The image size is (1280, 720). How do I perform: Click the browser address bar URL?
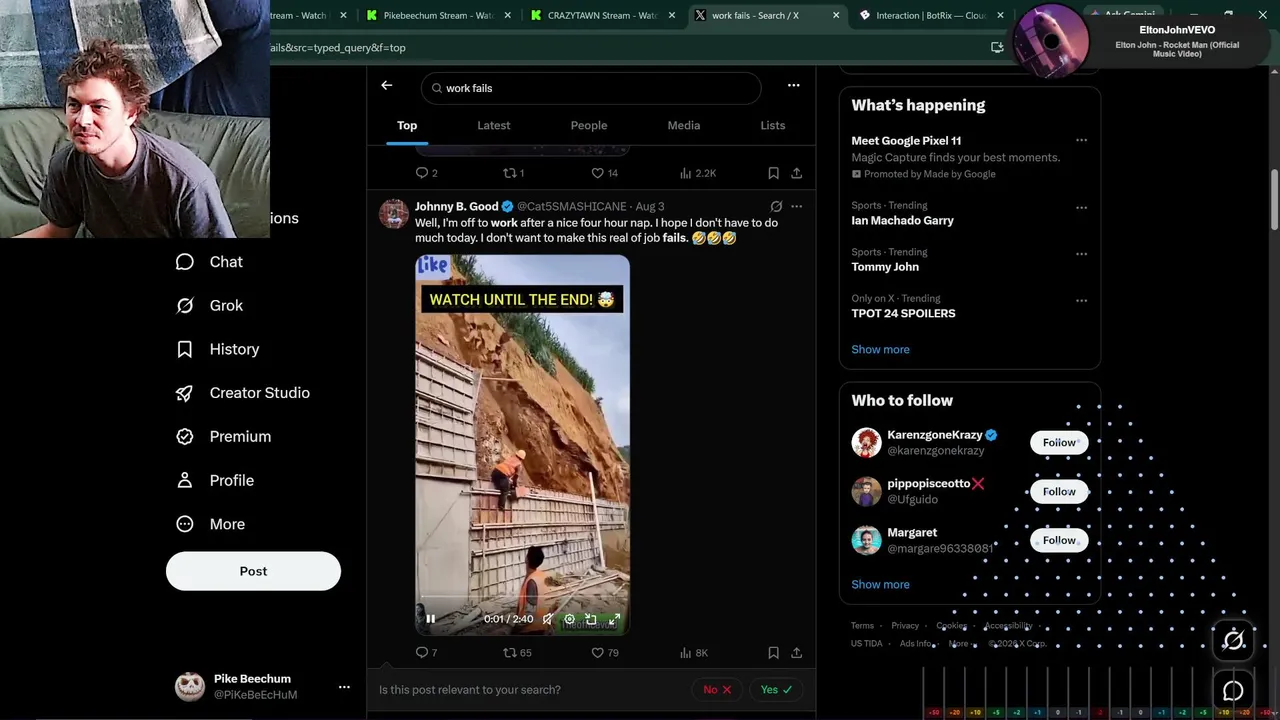(338, 47)
